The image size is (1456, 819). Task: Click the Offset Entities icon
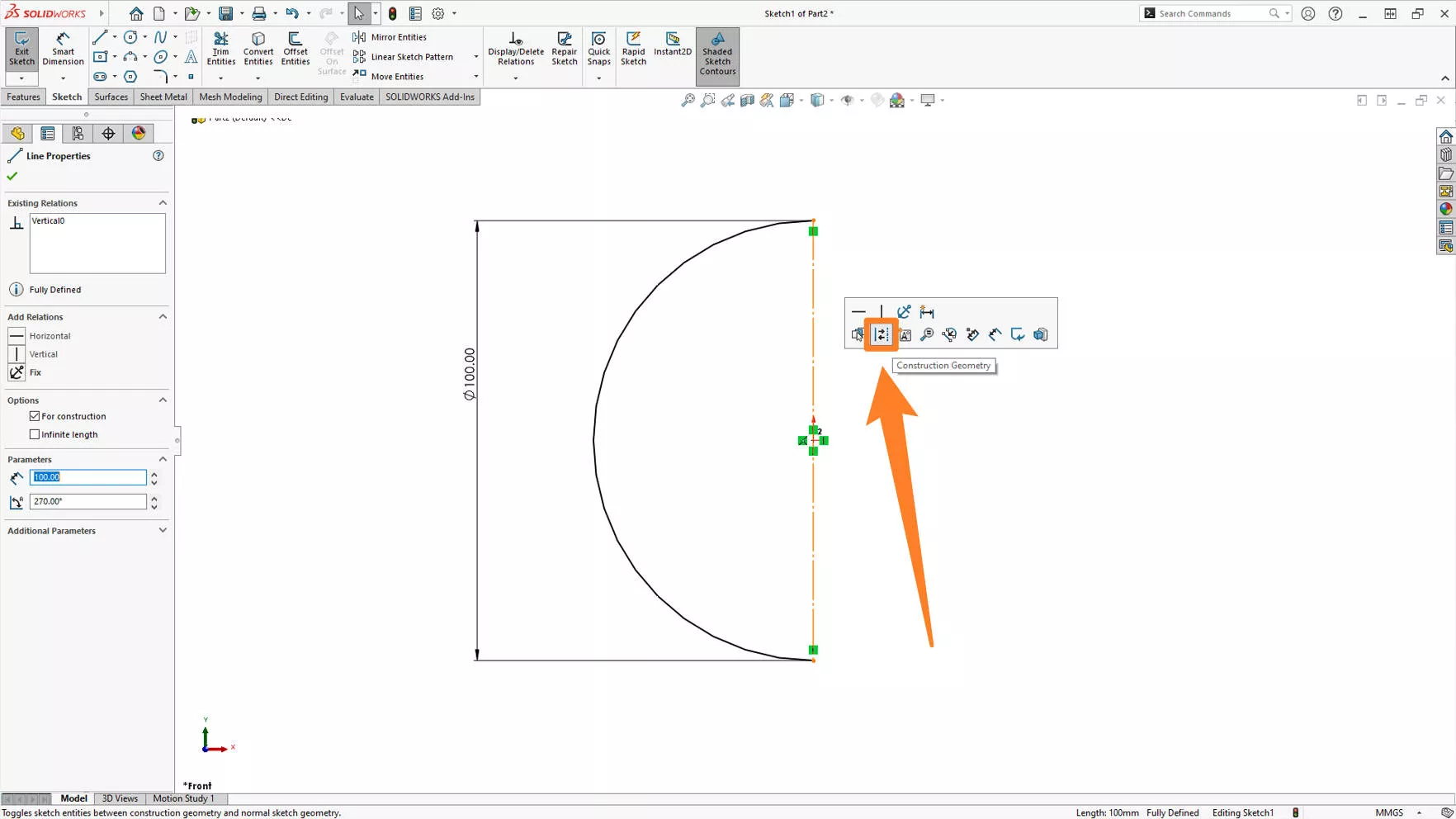click(295, 48)
